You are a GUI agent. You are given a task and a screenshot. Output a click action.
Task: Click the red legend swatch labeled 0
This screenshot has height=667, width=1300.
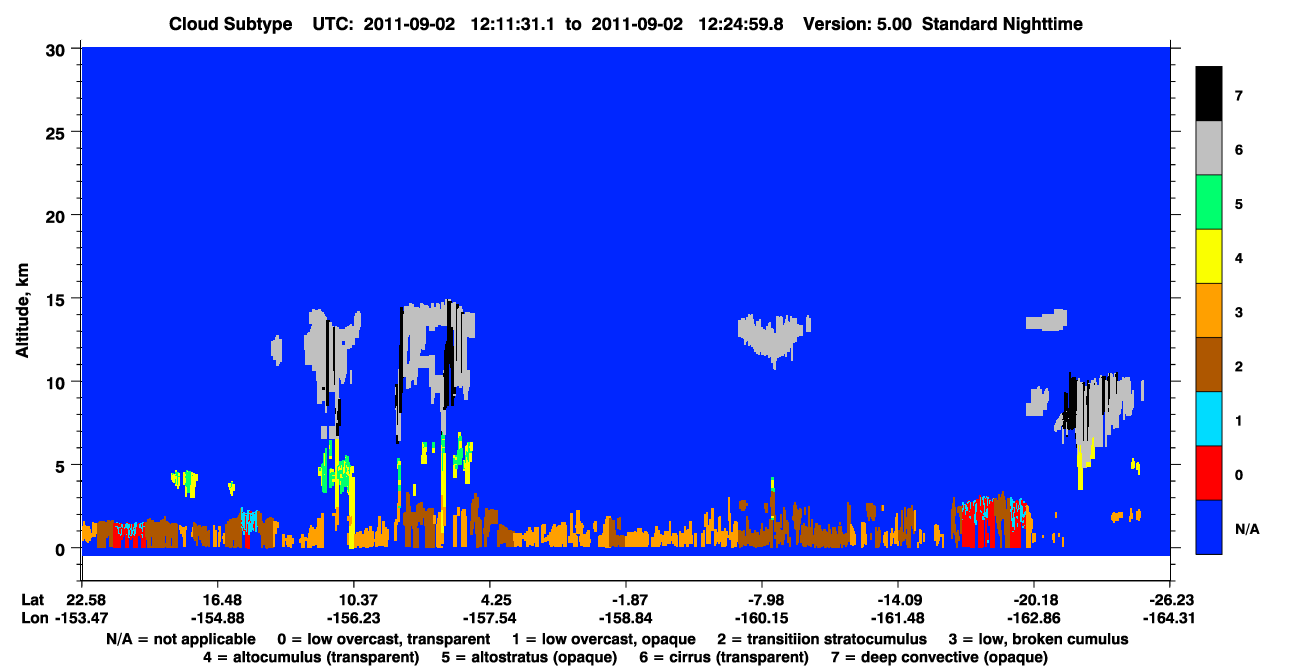[1209, 473]
